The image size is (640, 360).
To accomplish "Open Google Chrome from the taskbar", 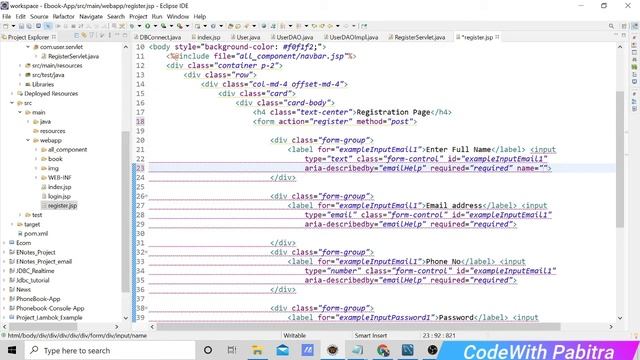I will 383,350.
